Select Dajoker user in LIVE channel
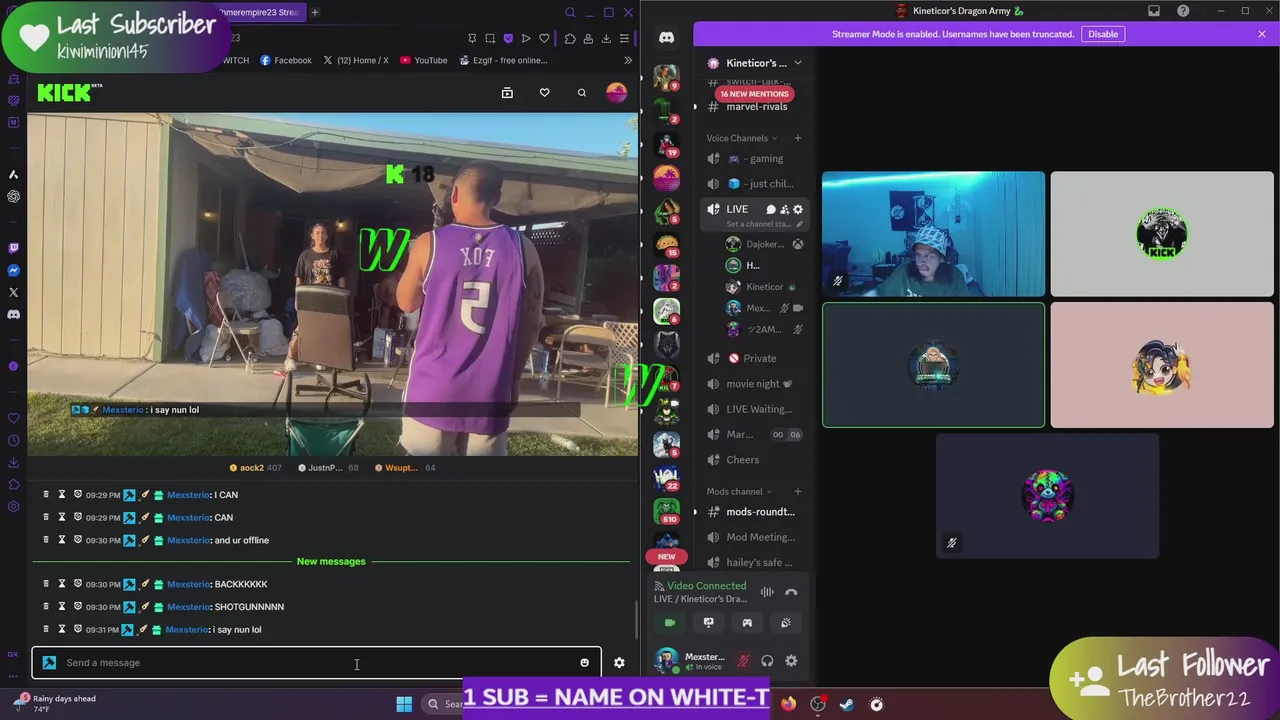The height and width of the screenshot is (720, 1280). (x=765, y=244)
